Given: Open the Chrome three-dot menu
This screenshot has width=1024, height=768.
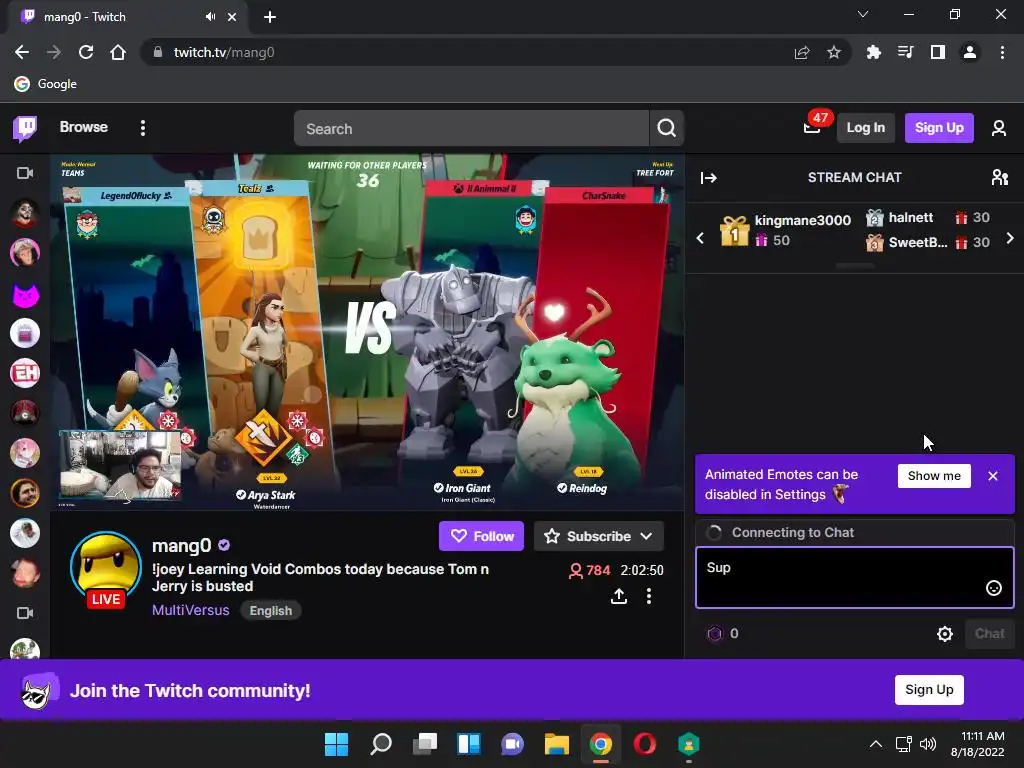Looking at the screenshot, I should click(x=1002, y=52).
